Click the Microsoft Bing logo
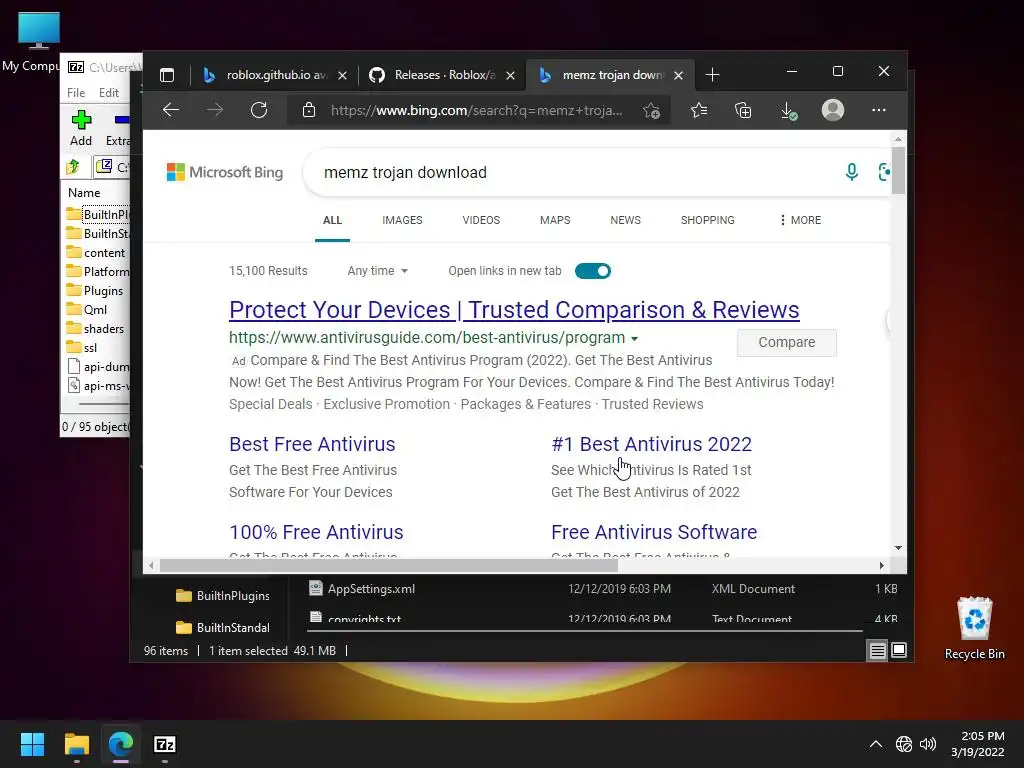 [x=225, y=172]
